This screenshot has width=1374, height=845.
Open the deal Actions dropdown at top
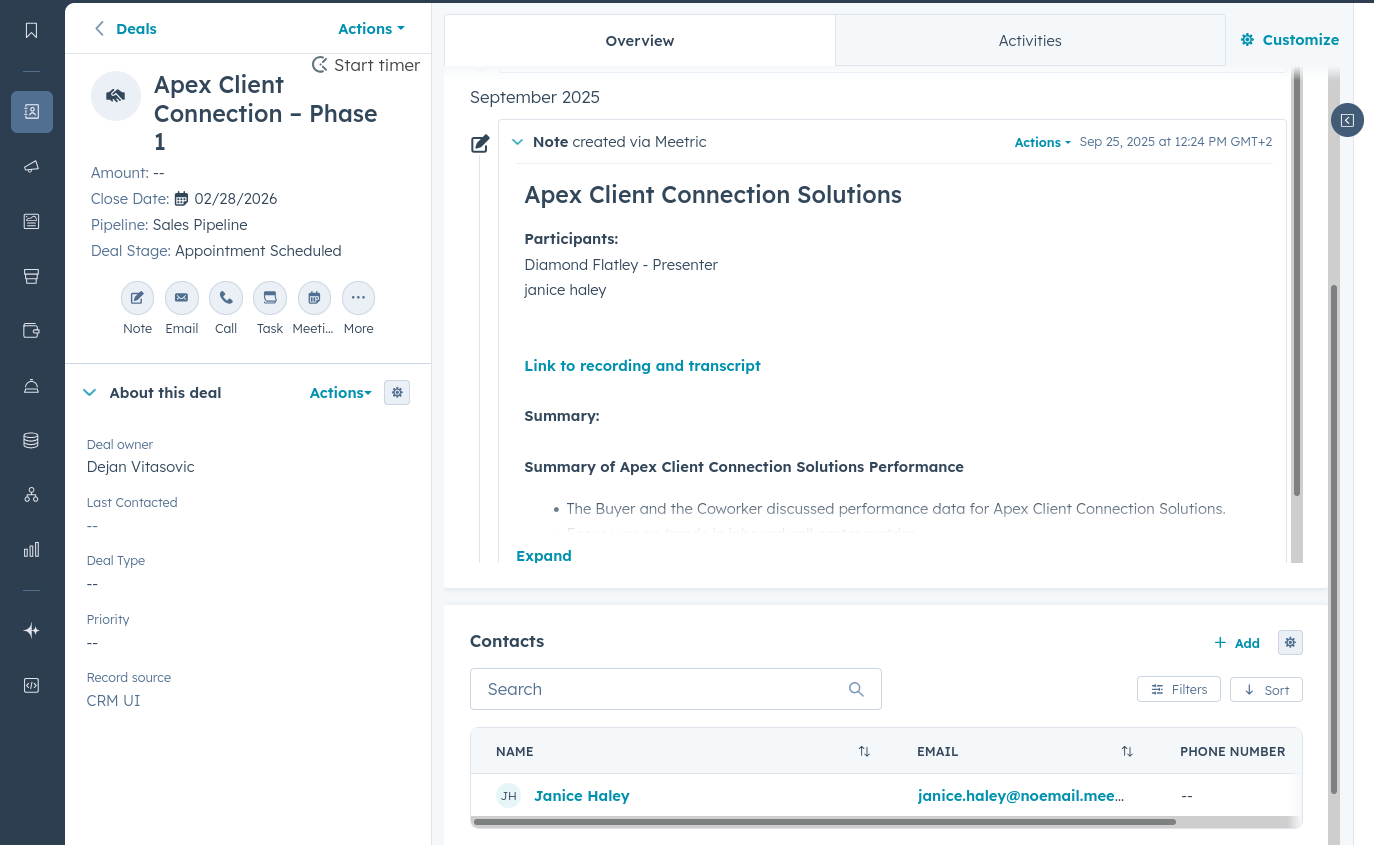371,29
